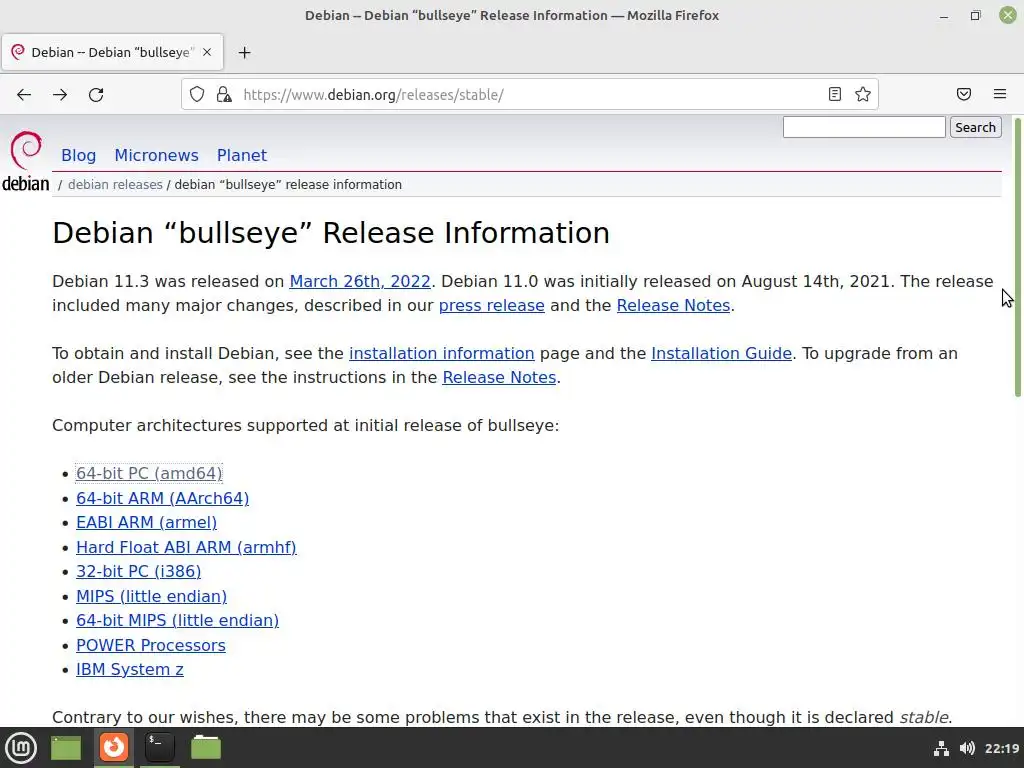Show desktop via green taskbar icon
This screenshot has width=1024, height=768.
click(x=66, y=748)
